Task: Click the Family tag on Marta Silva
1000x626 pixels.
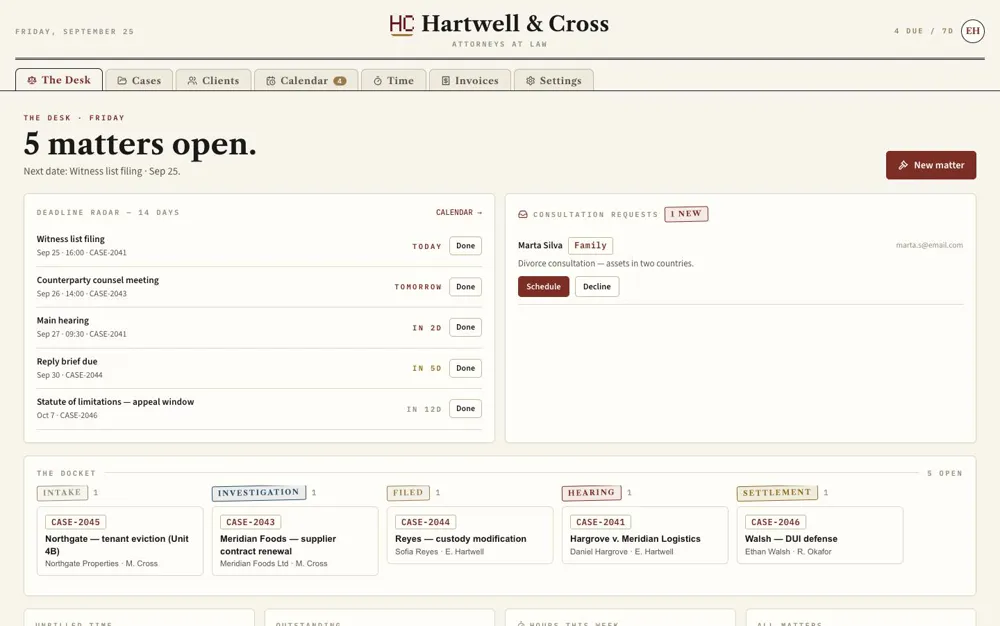Action: pos(591,245)
